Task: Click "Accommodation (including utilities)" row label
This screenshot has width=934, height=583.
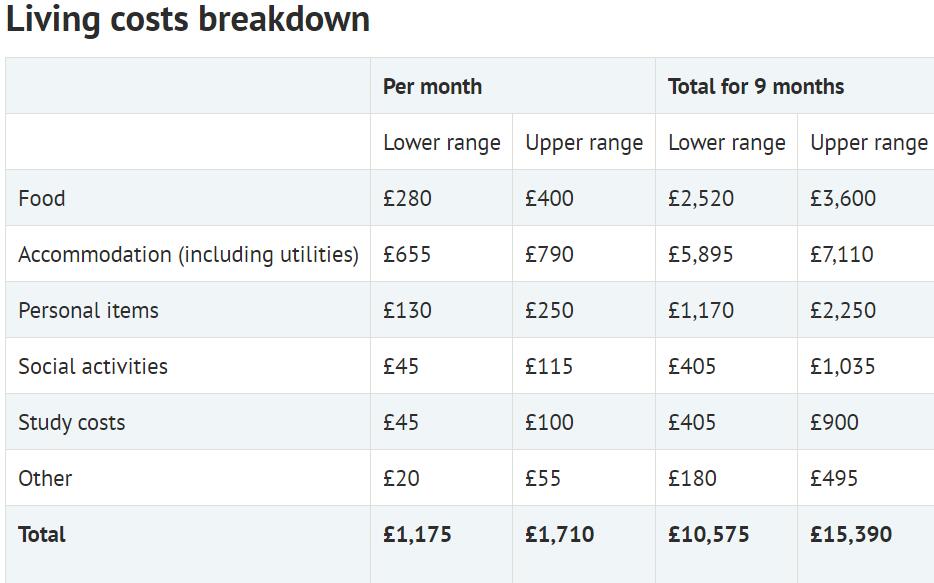Action: pyautogui.click(x=188, y=254)
